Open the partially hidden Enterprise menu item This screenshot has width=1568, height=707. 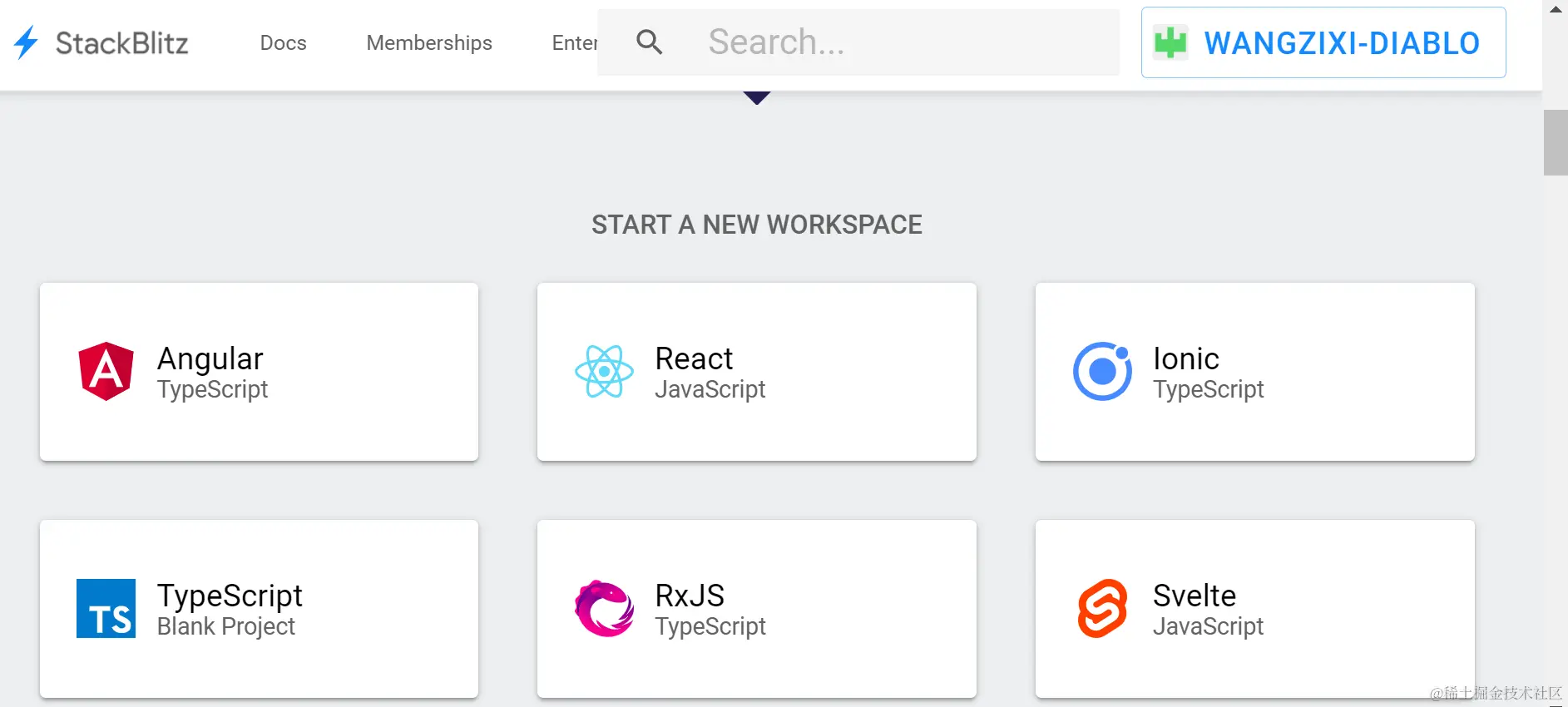[575, 43]
